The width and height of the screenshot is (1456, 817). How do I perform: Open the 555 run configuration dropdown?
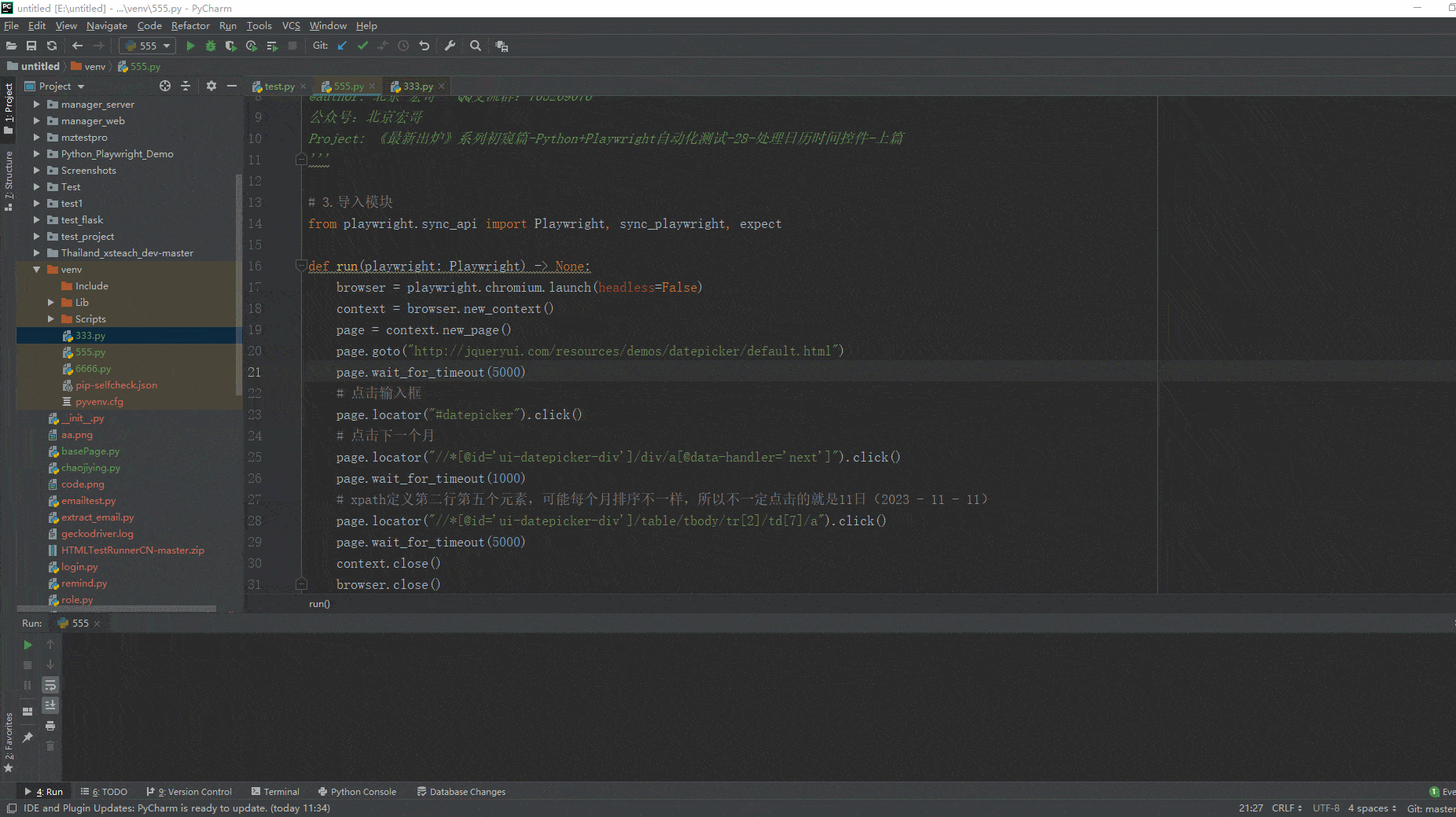point(148,46)
